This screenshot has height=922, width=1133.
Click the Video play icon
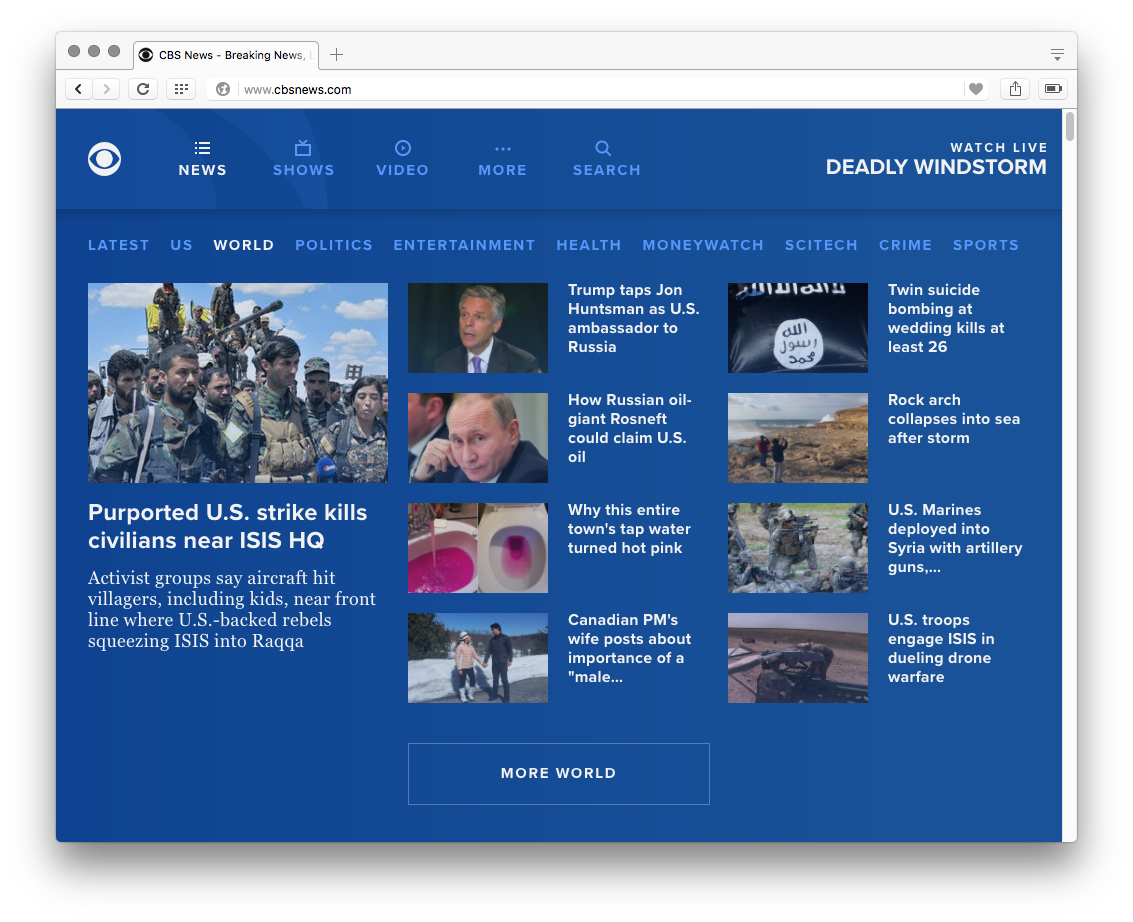coord(402,148)
